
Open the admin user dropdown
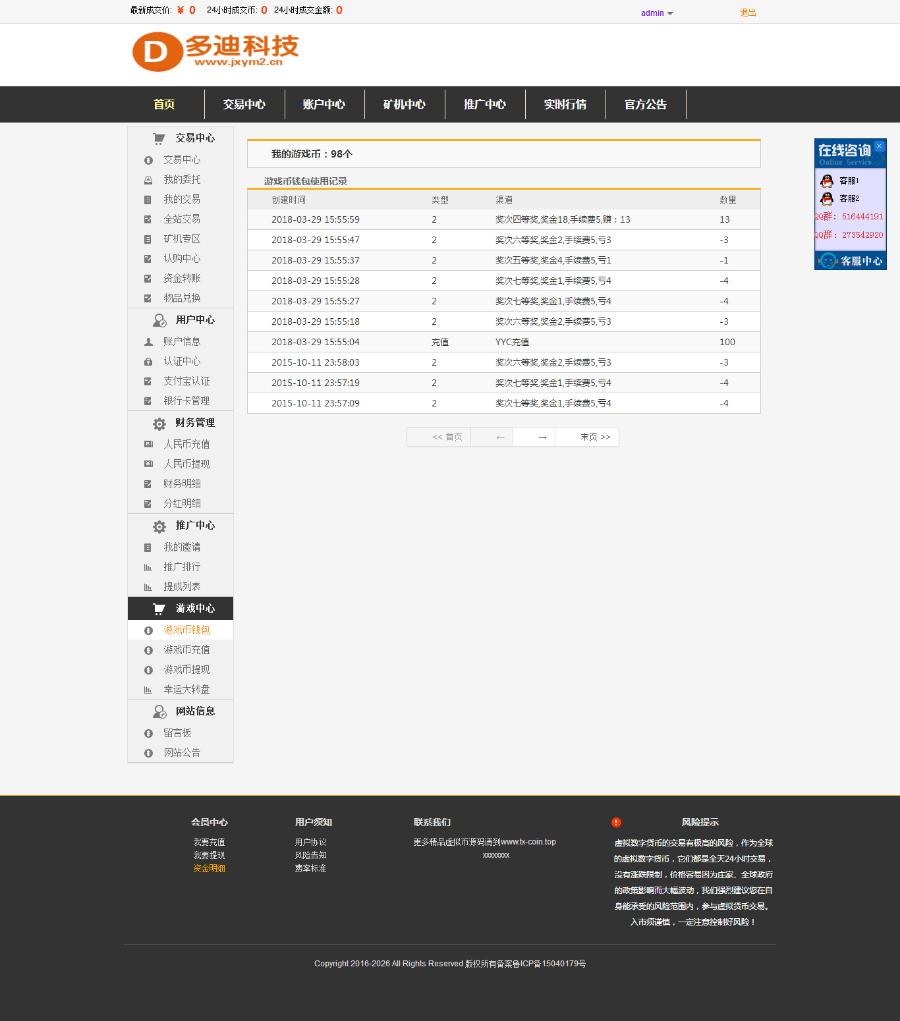[x=656, y=13]
